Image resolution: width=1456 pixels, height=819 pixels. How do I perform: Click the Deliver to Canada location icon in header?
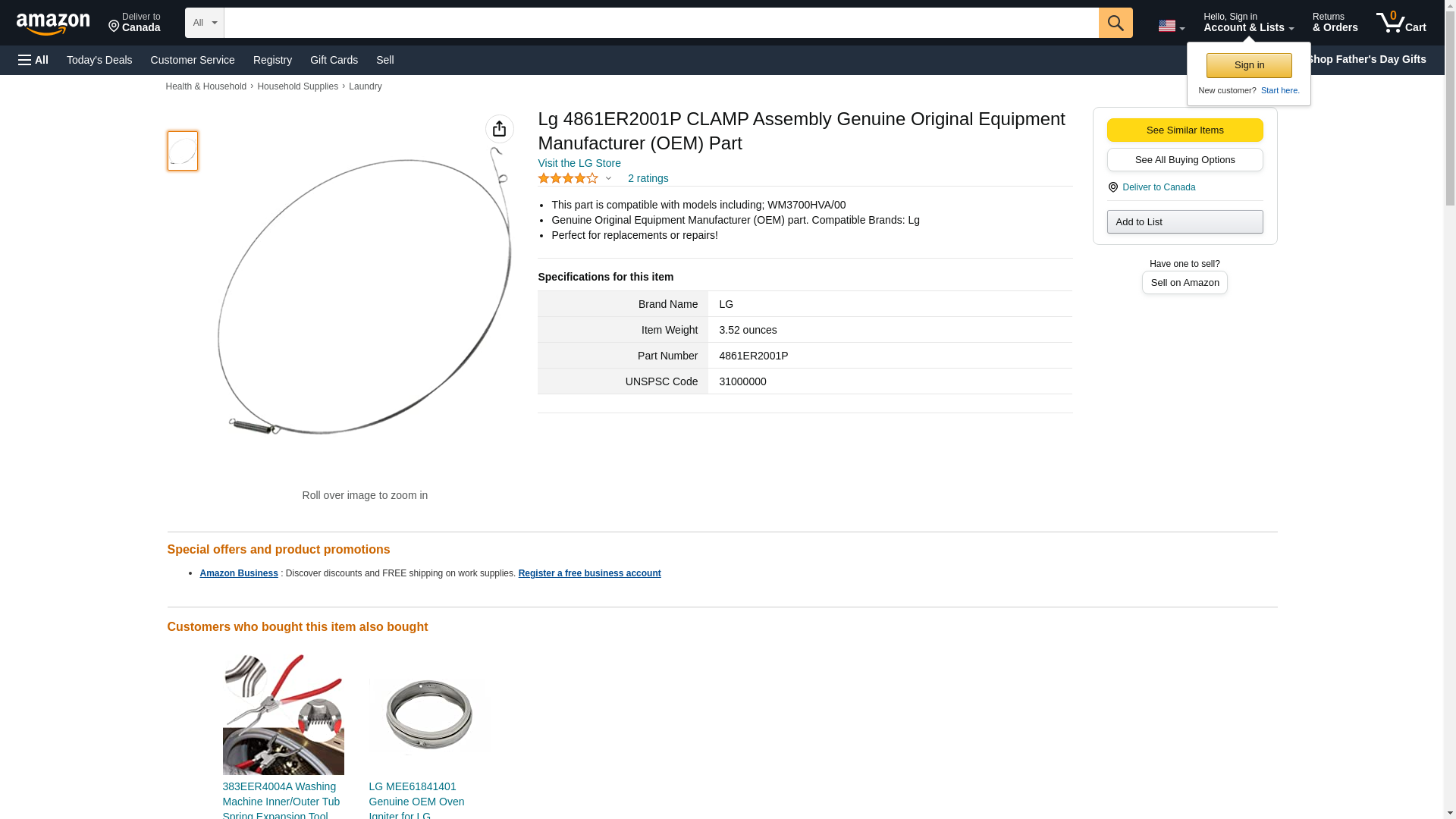click(x=115, y=27)
